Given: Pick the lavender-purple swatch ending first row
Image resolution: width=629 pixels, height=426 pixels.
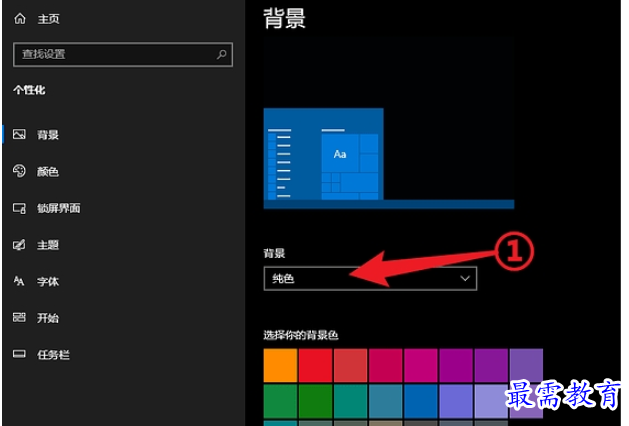Looking at the screenshot, I should tap(526, 365).
